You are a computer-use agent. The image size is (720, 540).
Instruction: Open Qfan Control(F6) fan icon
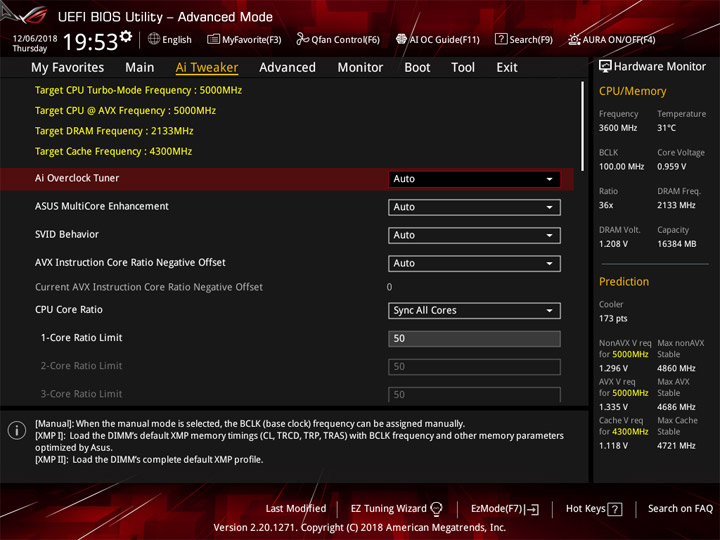pyautogui.click(x=303, y=39)
